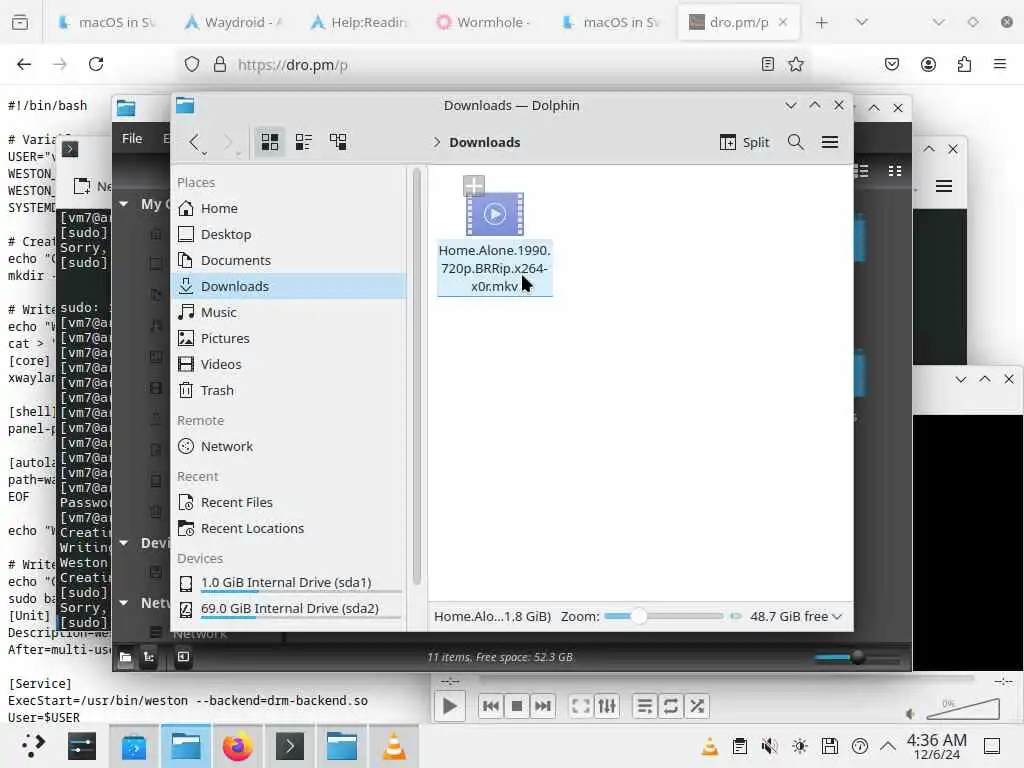Toggle Firefox reader view
The height and width of the screenshot is (768, 1024).
768,64
